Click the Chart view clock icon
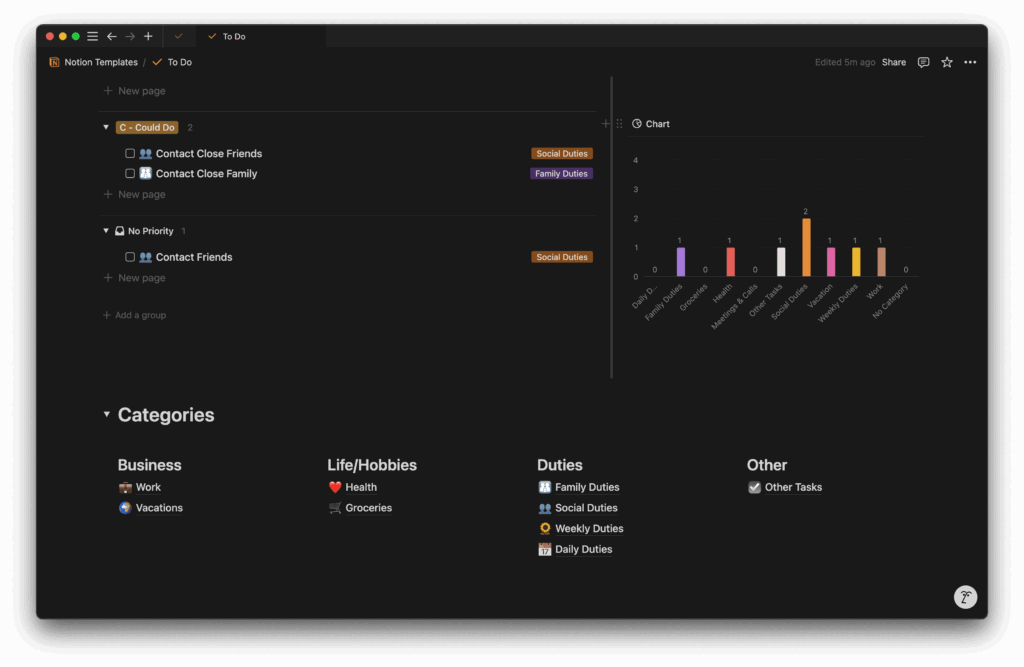 tap(637, 123)
